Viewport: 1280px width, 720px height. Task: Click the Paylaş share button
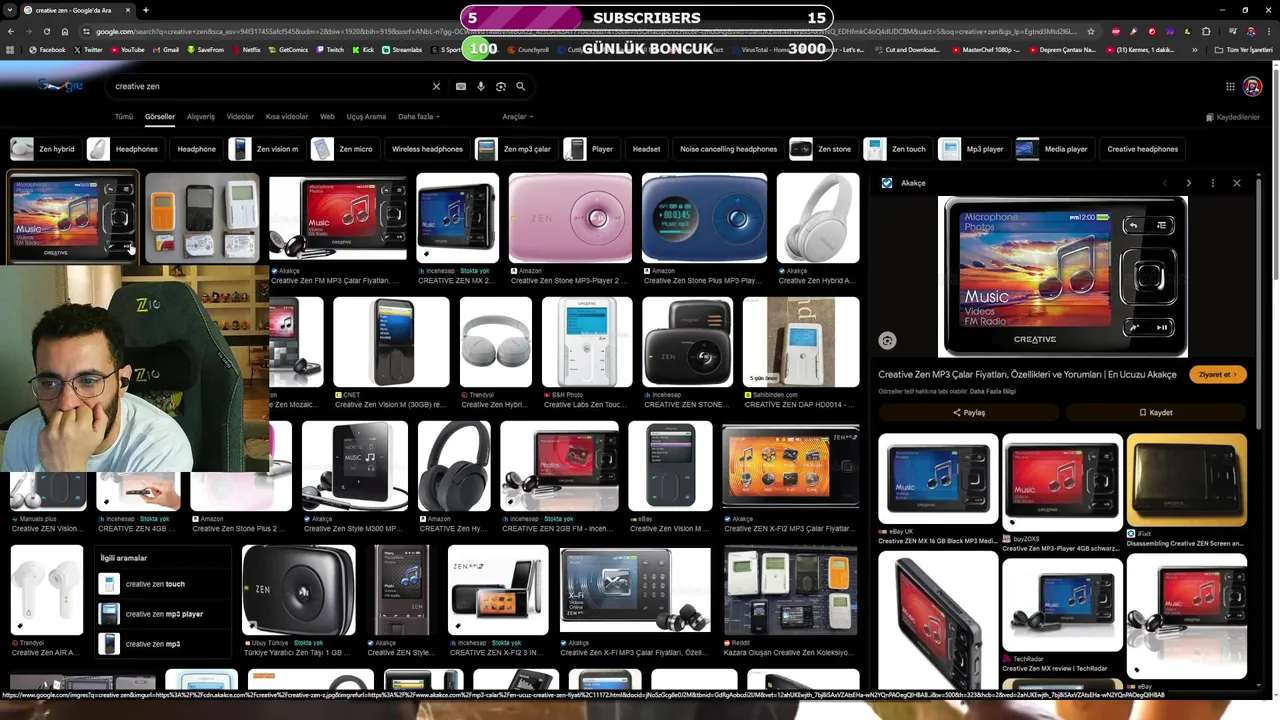(969, 412)
